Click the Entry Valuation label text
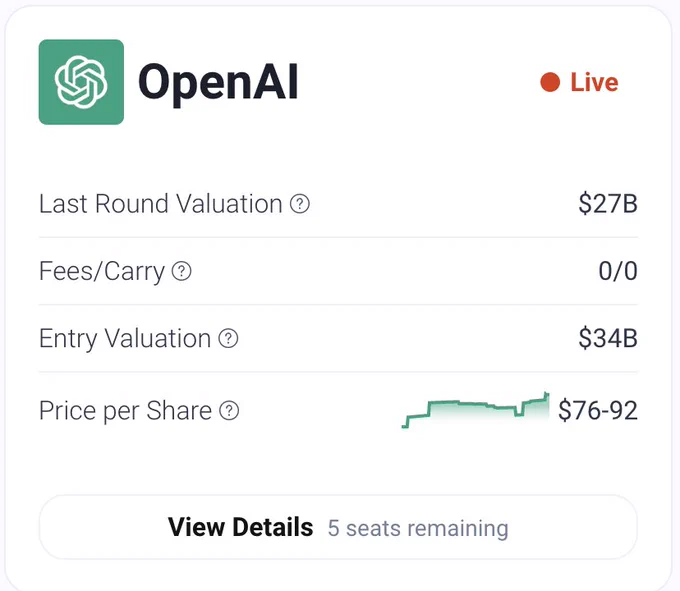The image size is (680, 591). pyautogui.click(x=125, y=339)
